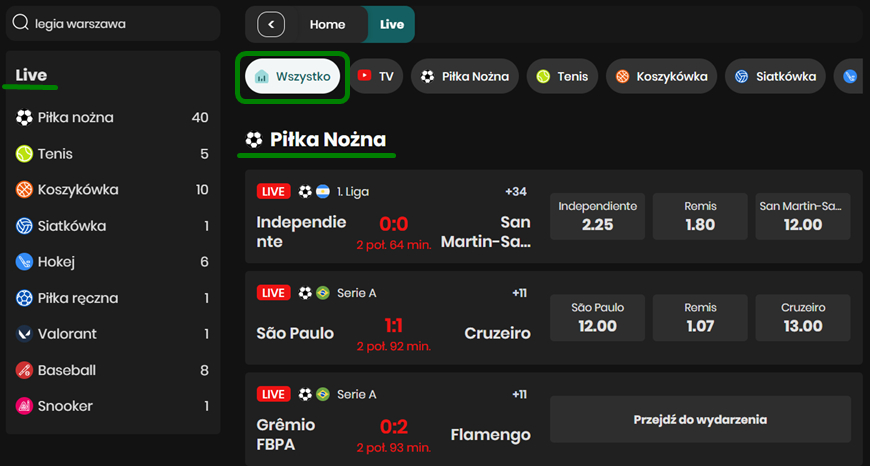Select the Live tab
The width and height of the screenshot is (870, 466).
392,25
